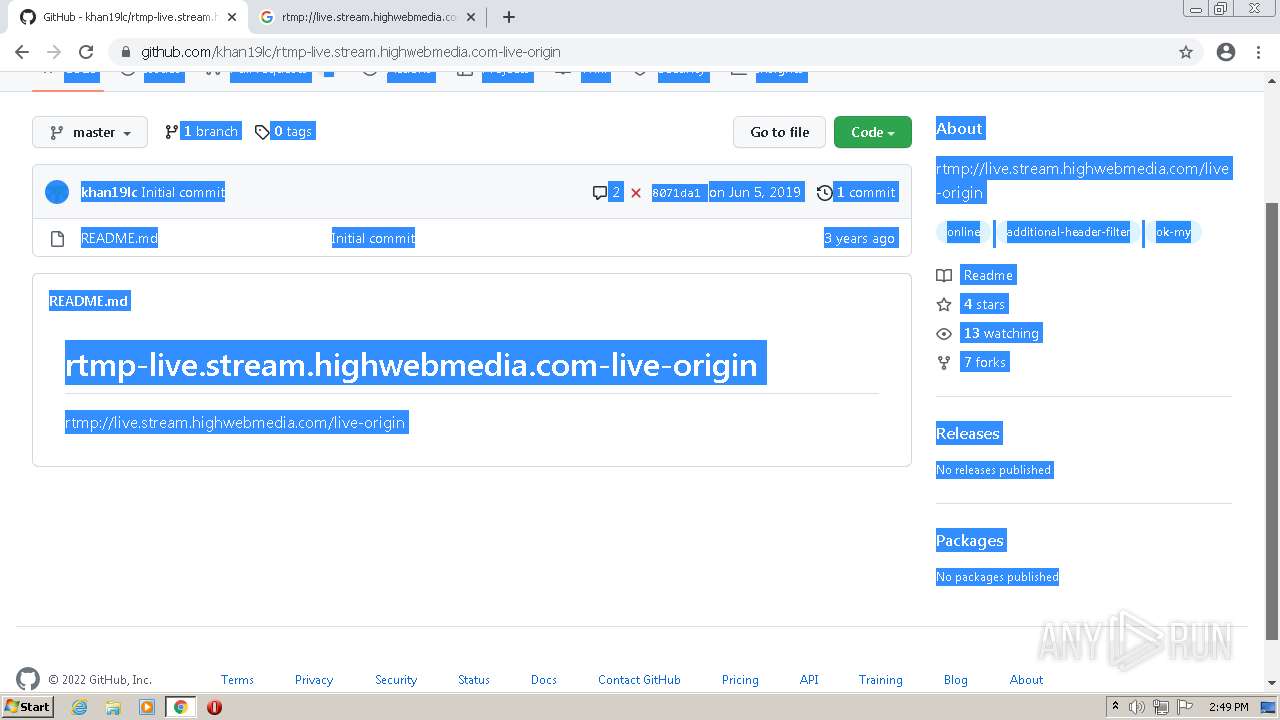Open the master branch dropdown
This screenshot has width=1280, height=720.
(x=90, y=132)
